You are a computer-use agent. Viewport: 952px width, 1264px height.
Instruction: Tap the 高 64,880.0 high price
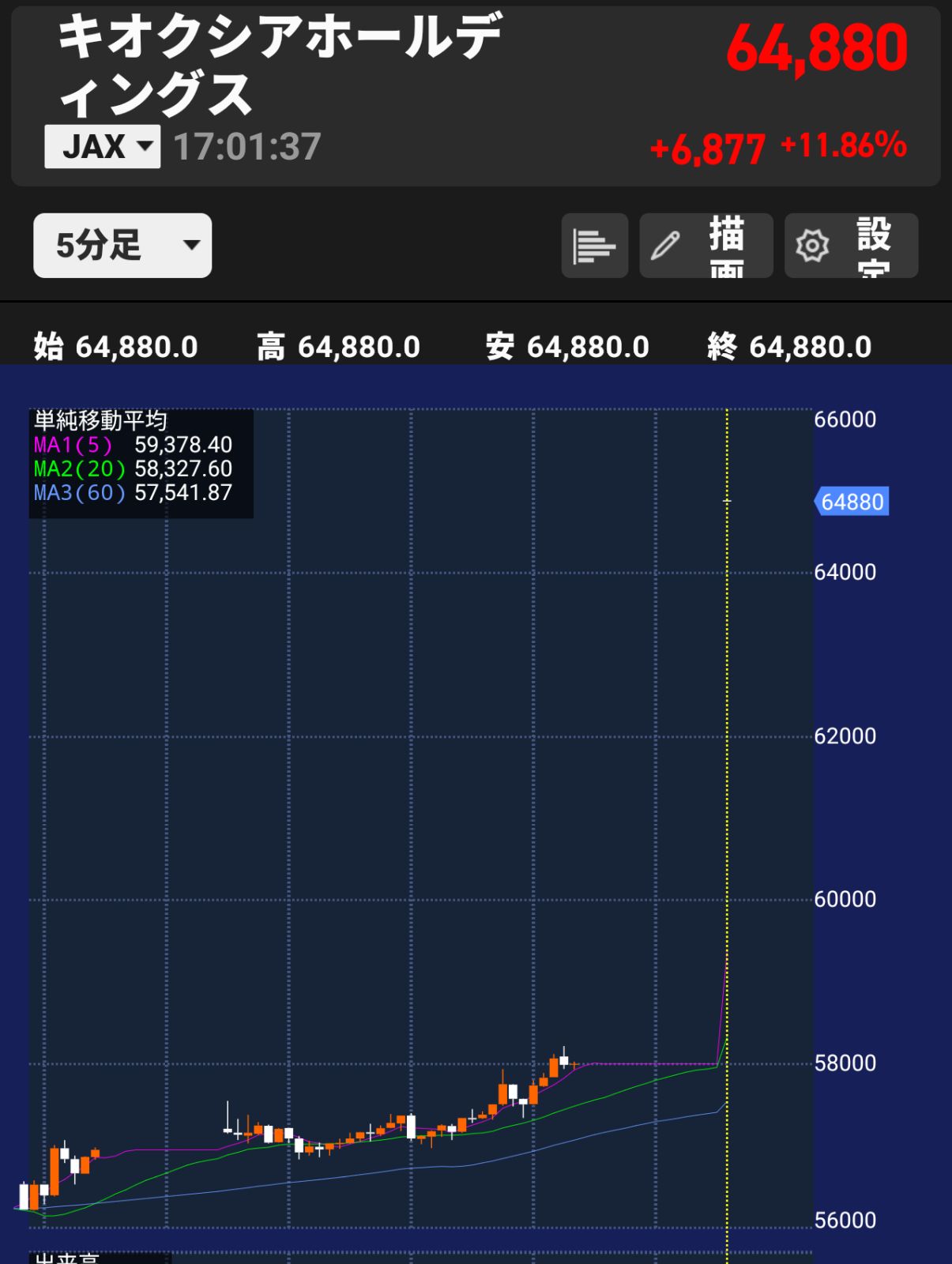pos(338,346)
